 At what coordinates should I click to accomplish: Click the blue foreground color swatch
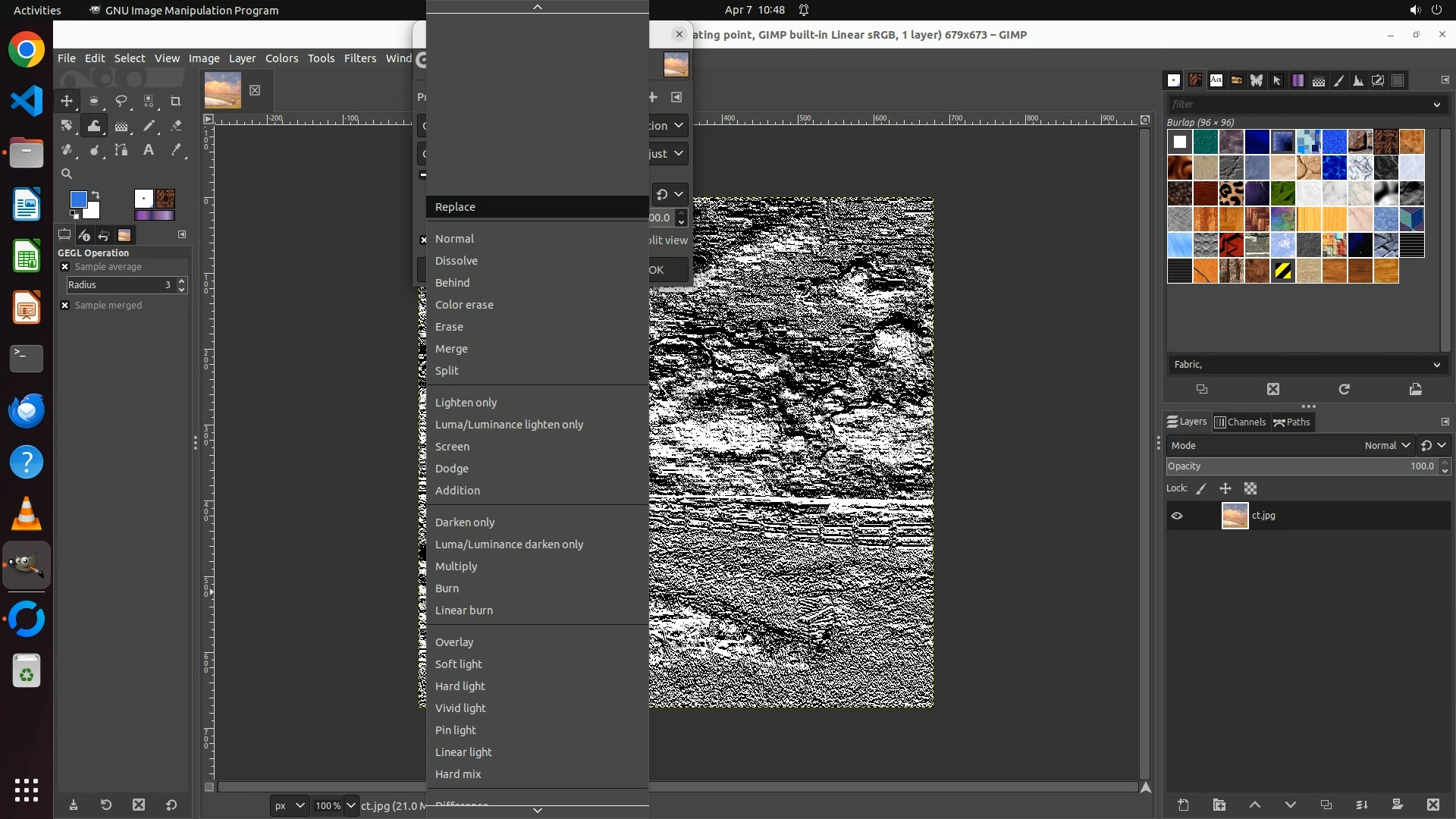click(78, 199)
